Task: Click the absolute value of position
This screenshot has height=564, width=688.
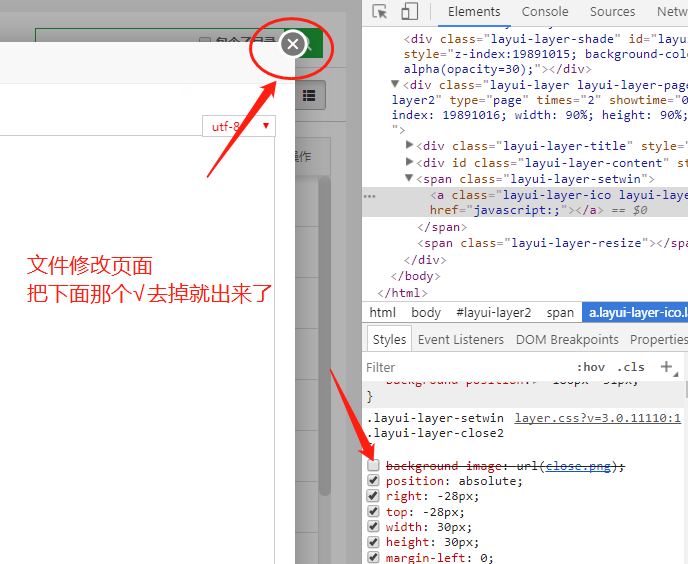Action: tap(487, 481)
